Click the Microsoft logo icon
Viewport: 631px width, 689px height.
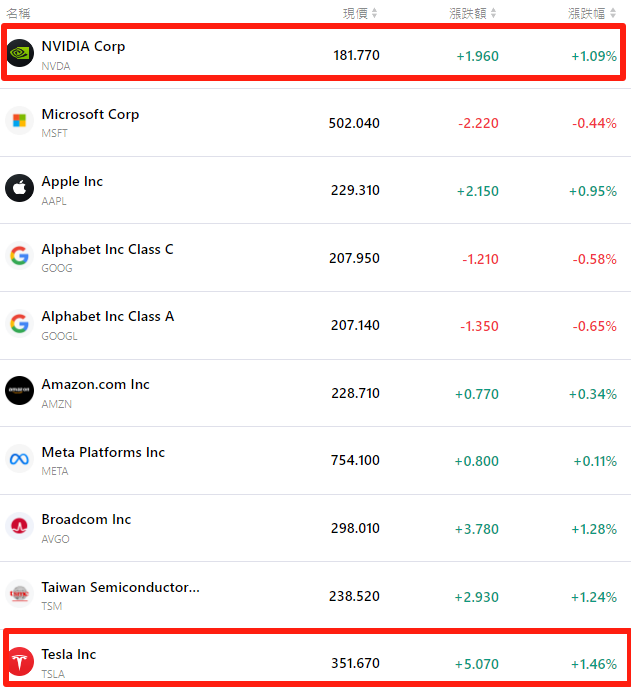19,121
